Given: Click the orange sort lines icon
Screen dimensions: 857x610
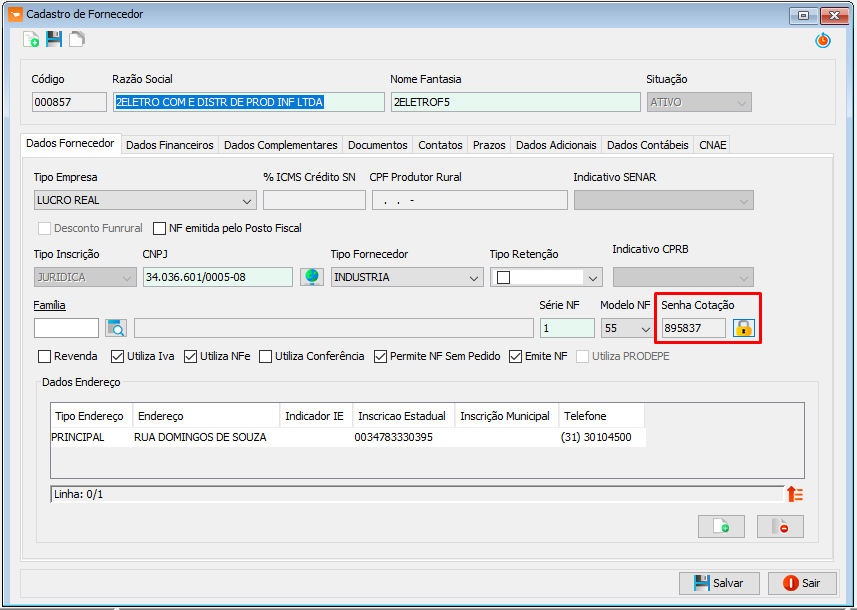Looking at the screenshot, I should pyautogui.click(x=795, y=494).
